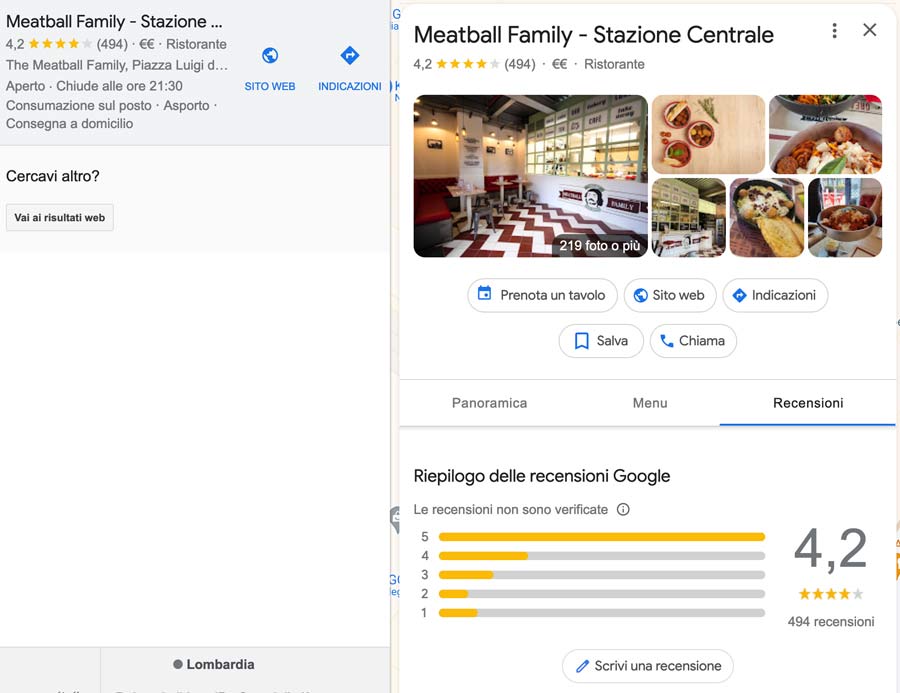
Task: Open the bottom-right meatballs in sauce photo
Action: [x=845, y=218]
